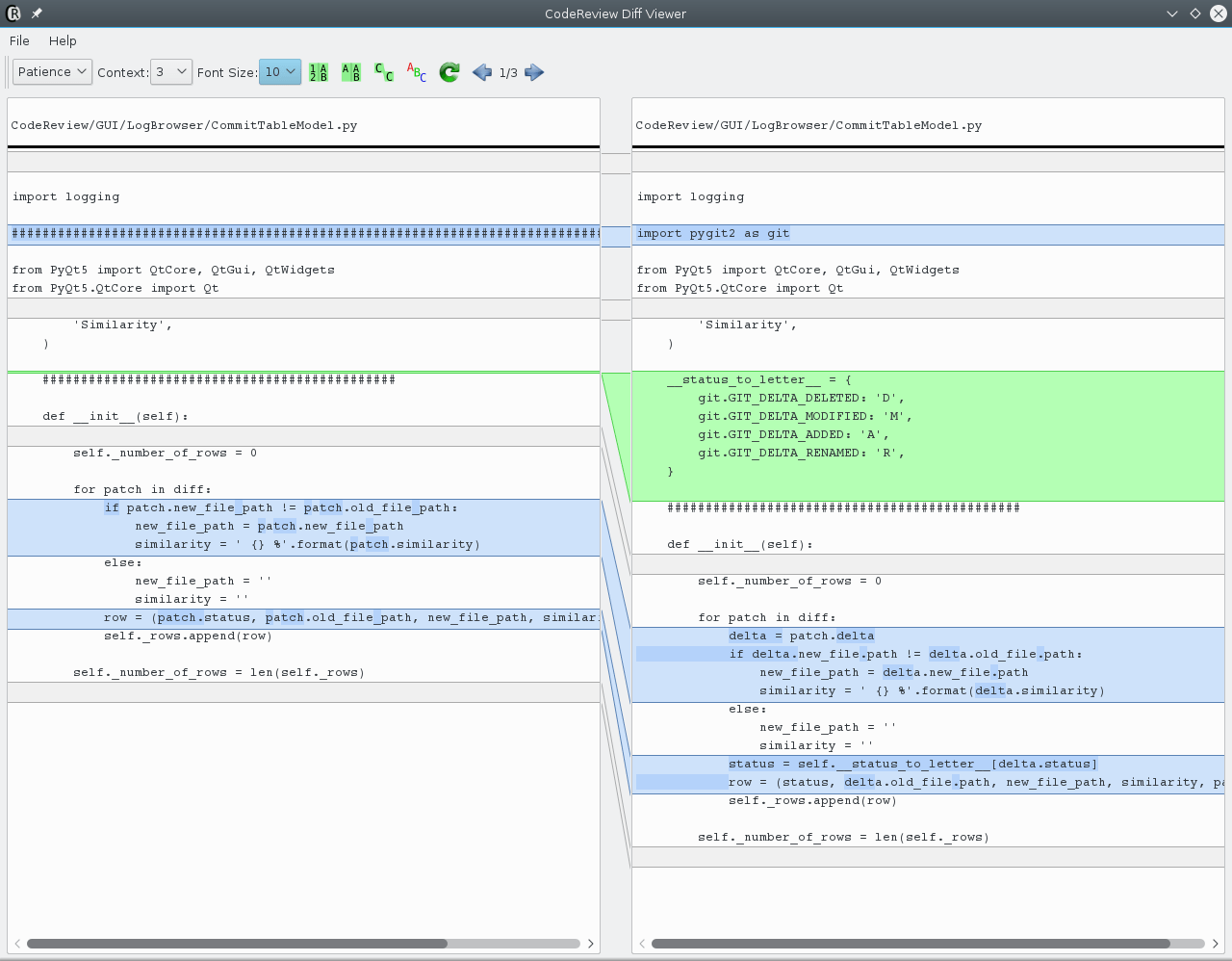Open the File menu
1232x961 pixels.
coord(18,41)
